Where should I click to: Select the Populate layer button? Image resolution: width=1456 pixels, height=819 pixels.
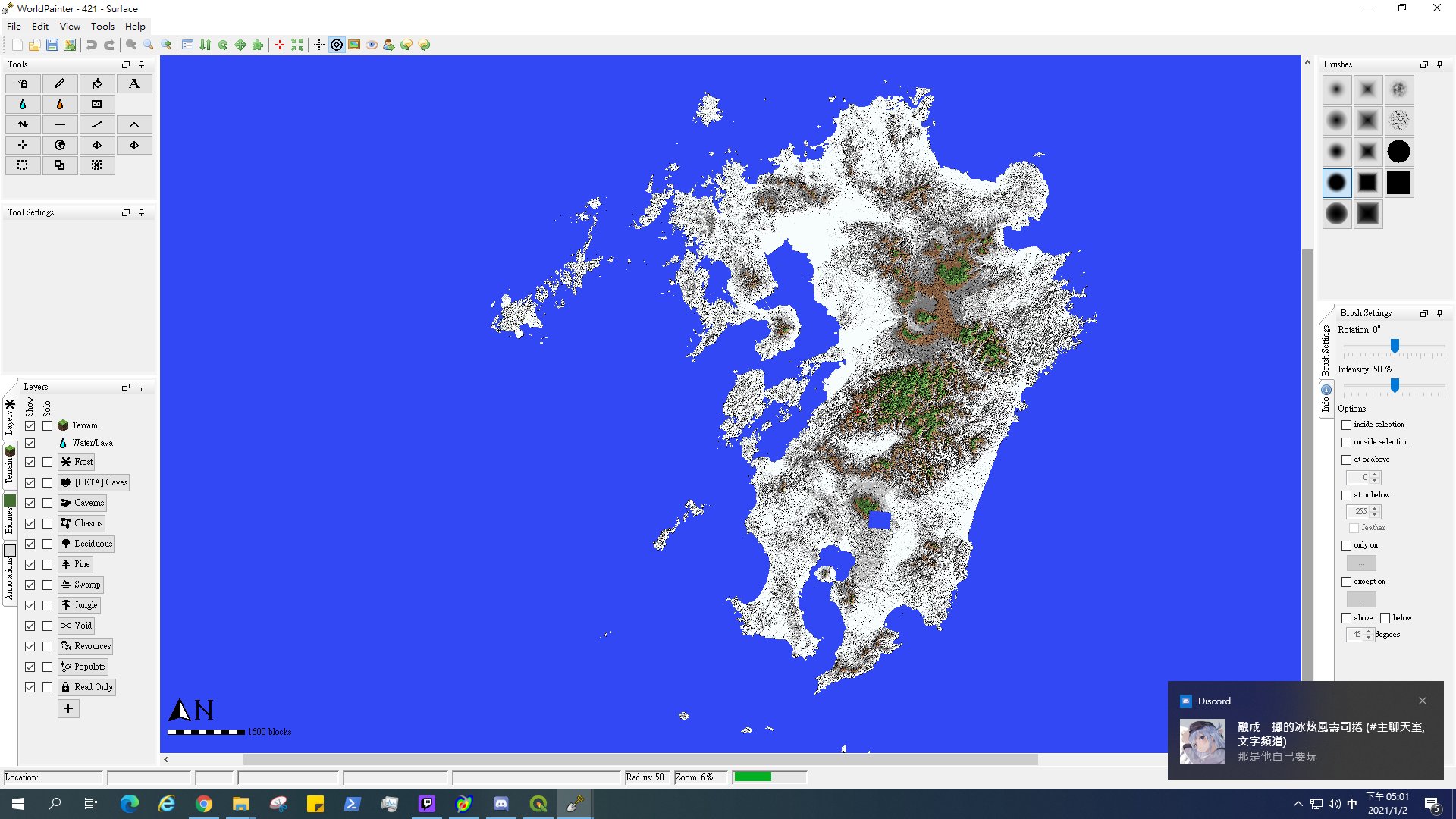pyautogui.click(x=83, y=667)
